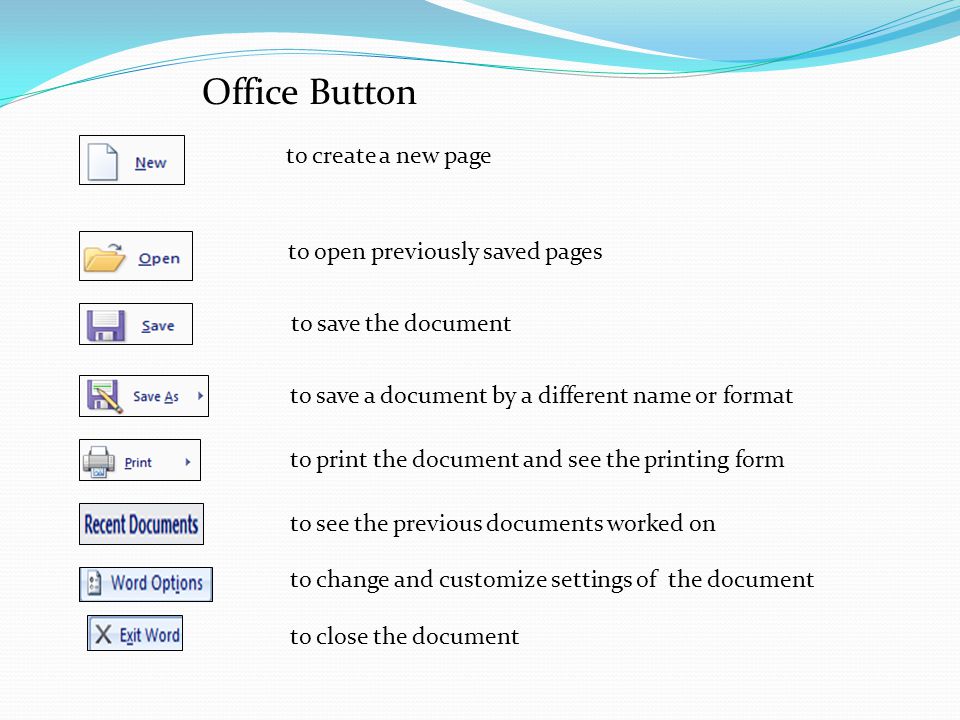Click text about different name or format
Viewport: 960px width, 720px height.
tap(541, 396)
